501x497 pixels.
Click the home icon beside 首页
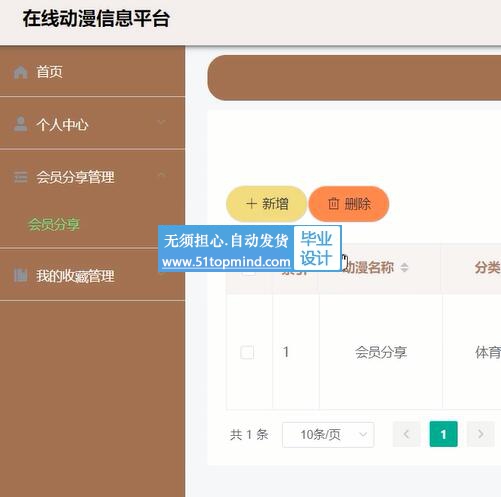coord(21,72)
